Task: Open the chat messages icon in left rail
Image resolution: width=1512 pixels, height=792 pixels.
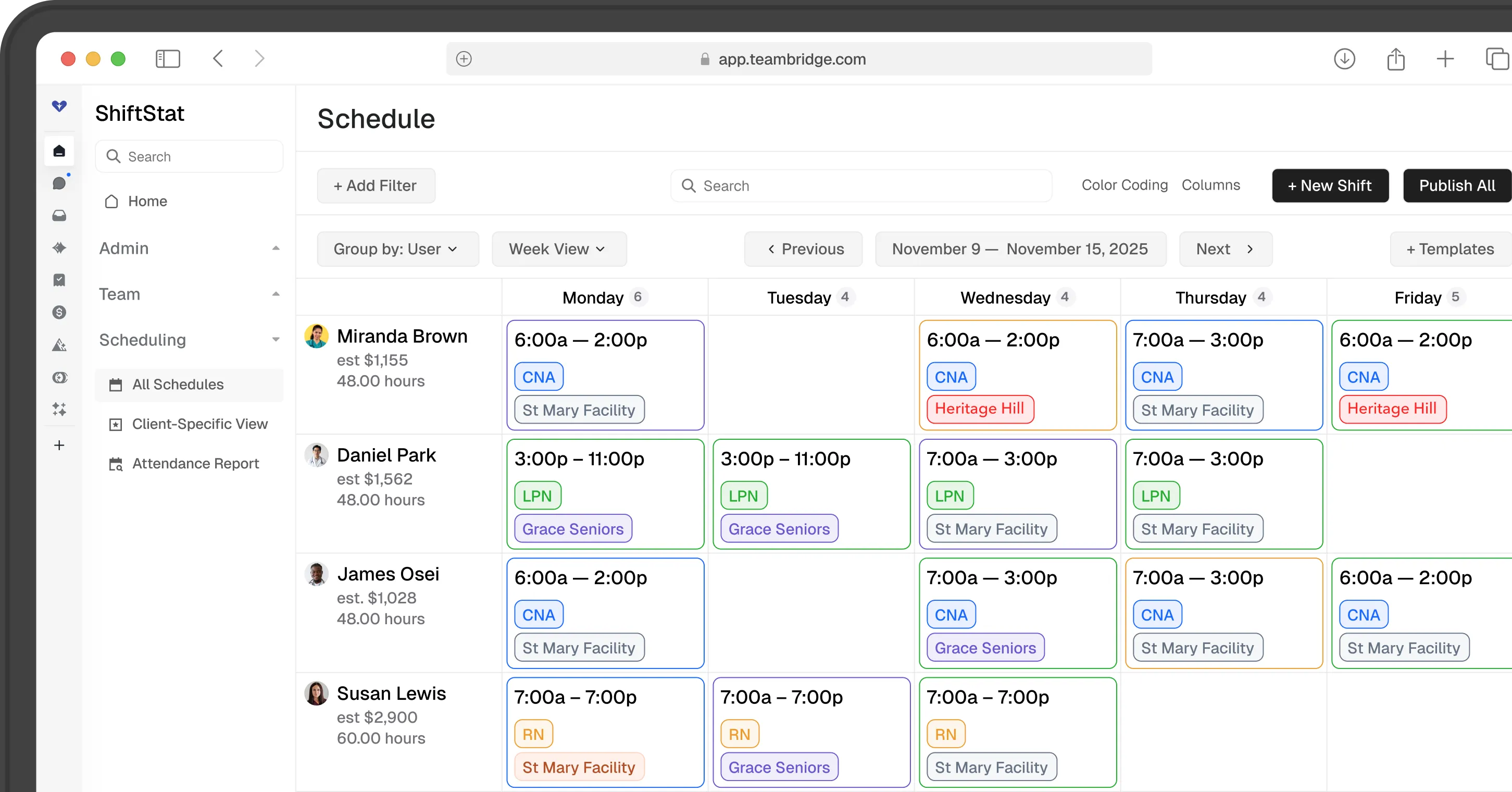Action: [59, 183]
